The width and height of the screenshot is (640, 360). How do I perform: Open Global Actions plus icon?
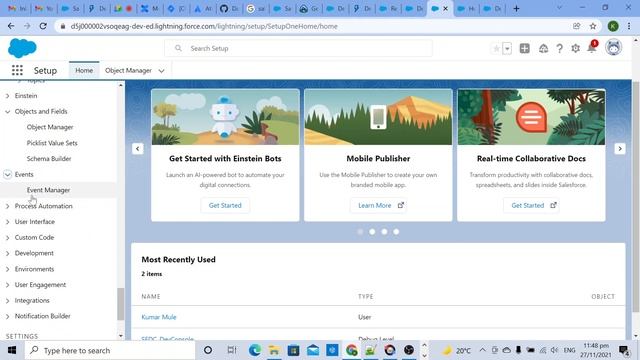click(x=524, y=49)
